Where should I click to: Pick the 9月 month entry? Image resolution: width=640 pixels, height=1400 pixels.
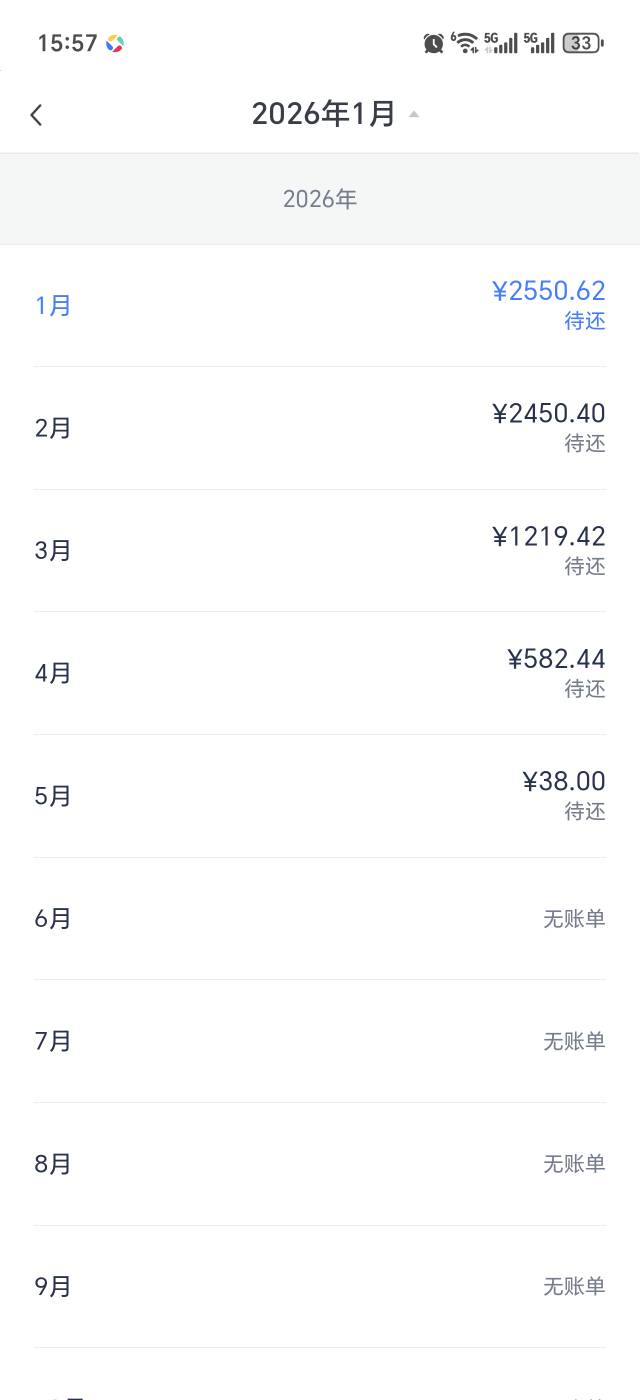(x=320, y=1286)
